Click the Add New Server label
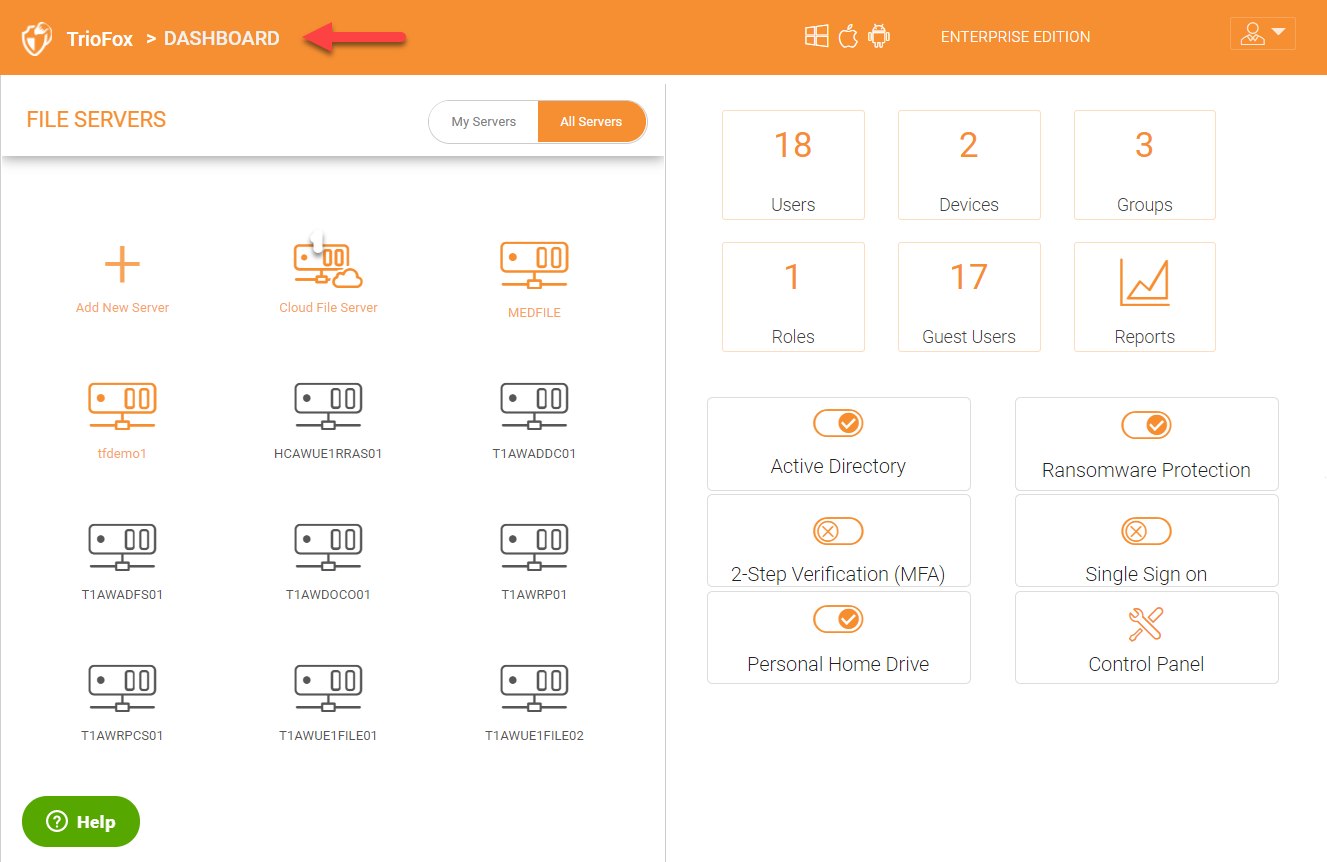This screenshot has width=1327, height=862. (122, 308)
